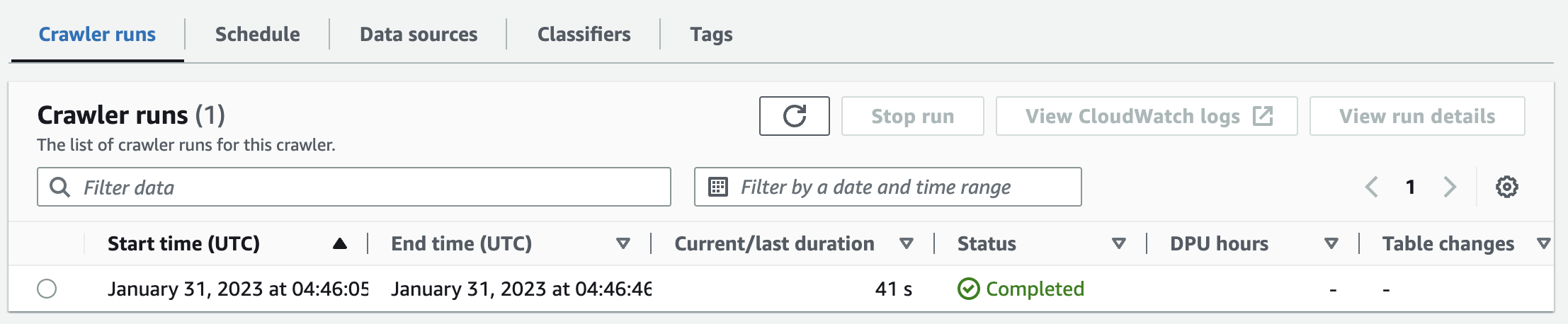Click the search magnifier icon

coord(60,187)
